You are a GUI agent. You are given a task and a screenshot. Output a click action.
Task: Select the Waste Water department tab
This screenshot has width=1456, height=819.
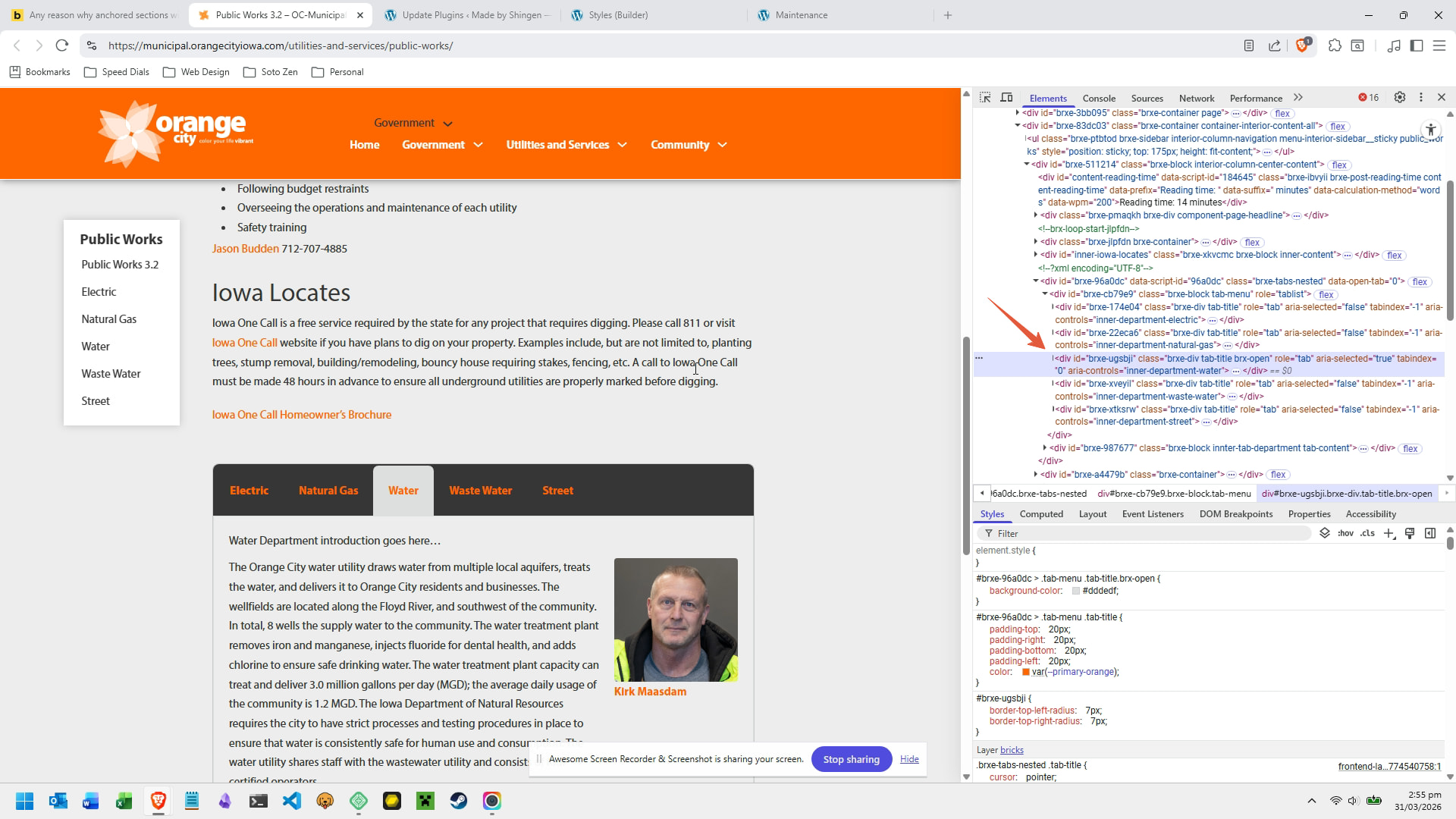pos(481,491)
